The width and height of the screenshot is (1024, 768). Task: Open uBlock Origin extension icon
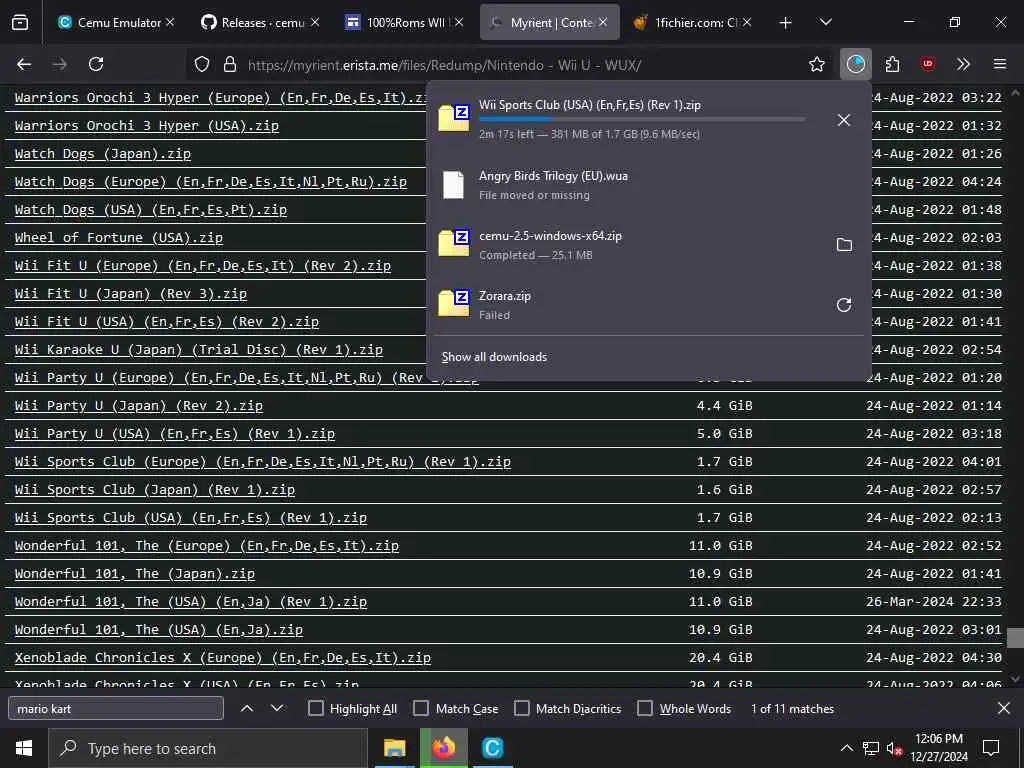pos(927,64)
